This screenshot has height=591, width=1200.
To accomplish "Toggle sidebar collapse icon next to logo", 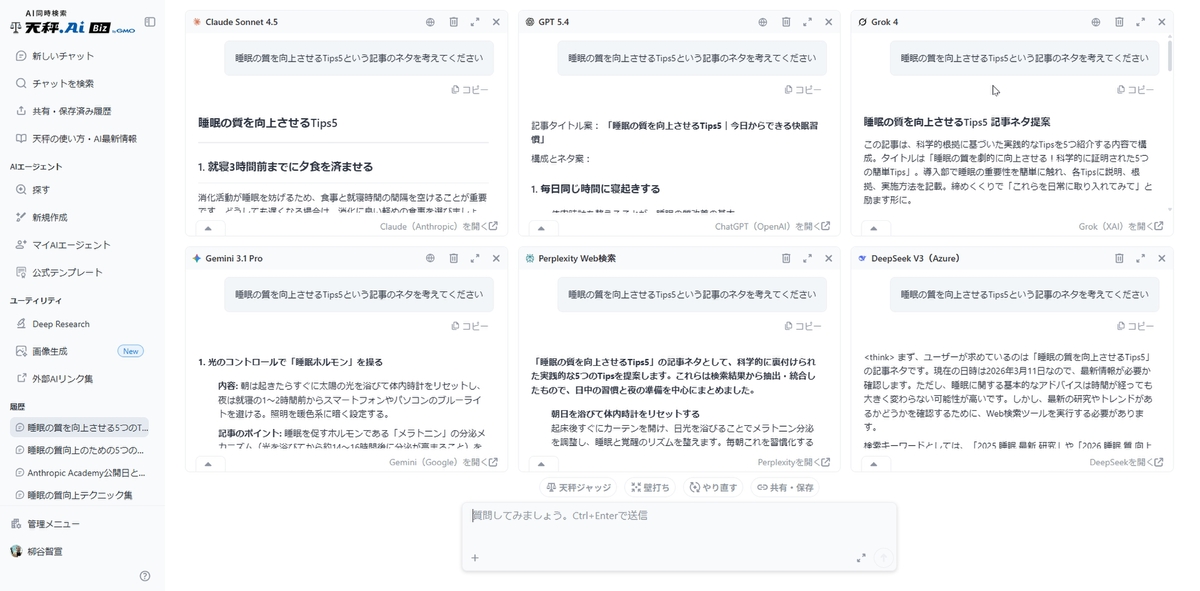I will coord(150,22).
